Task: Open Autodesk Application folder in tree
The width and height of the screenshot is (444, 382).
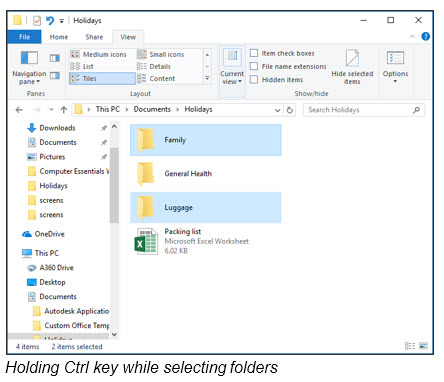Action: point(71,311)
